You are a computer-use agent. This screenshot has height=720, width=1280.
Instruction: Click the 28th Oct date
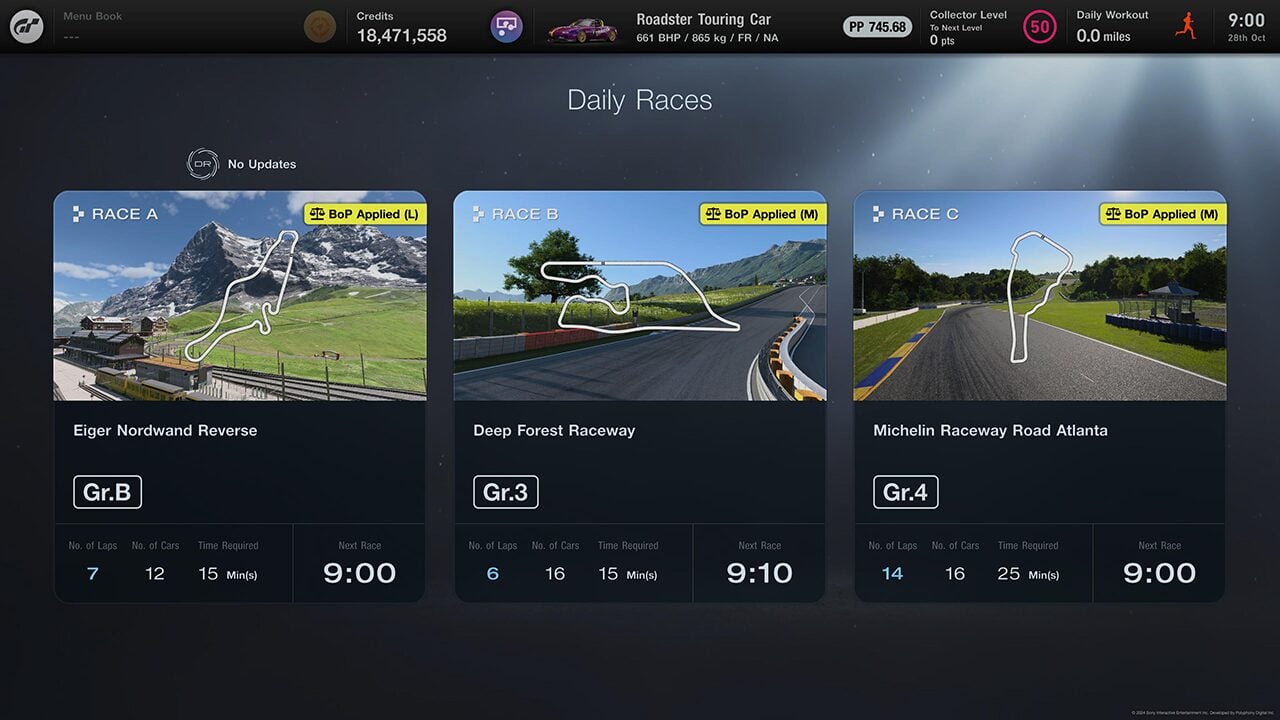[1246, 38]
